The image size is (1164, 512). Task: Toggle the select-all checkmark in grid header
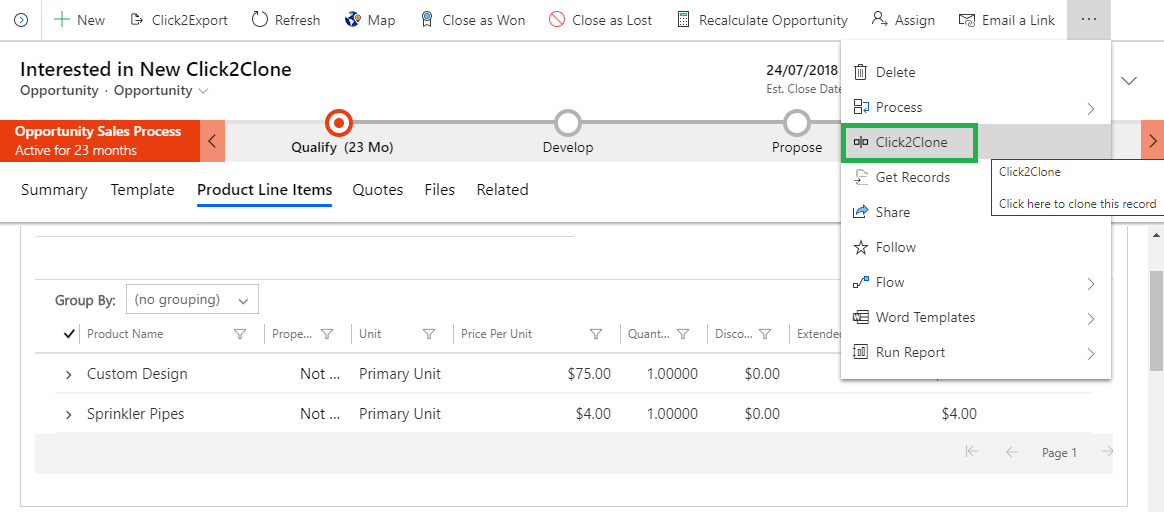(x=69, y=334)
